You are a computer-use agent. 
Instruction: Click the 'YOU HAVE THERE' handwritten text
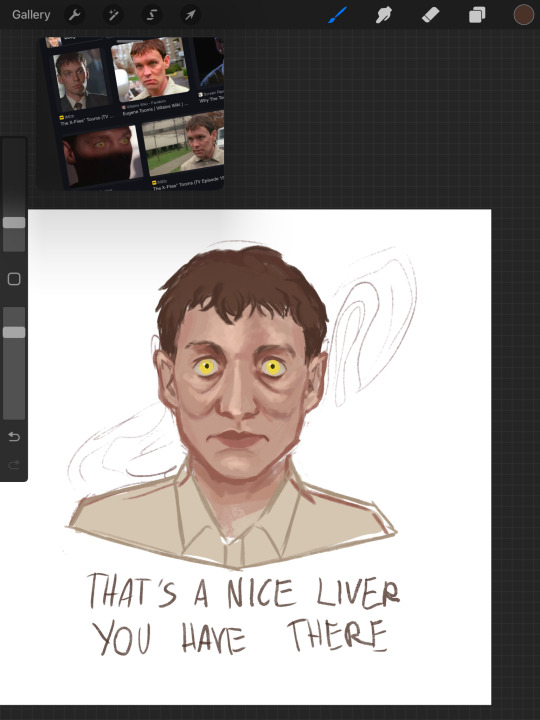point(240,637)
